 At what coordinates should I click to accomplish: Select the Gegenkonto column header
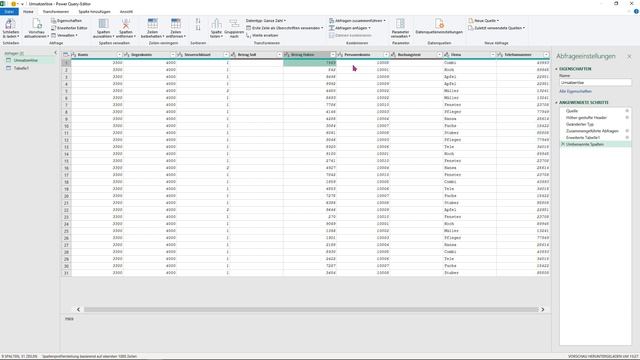(x=150, y=55)
